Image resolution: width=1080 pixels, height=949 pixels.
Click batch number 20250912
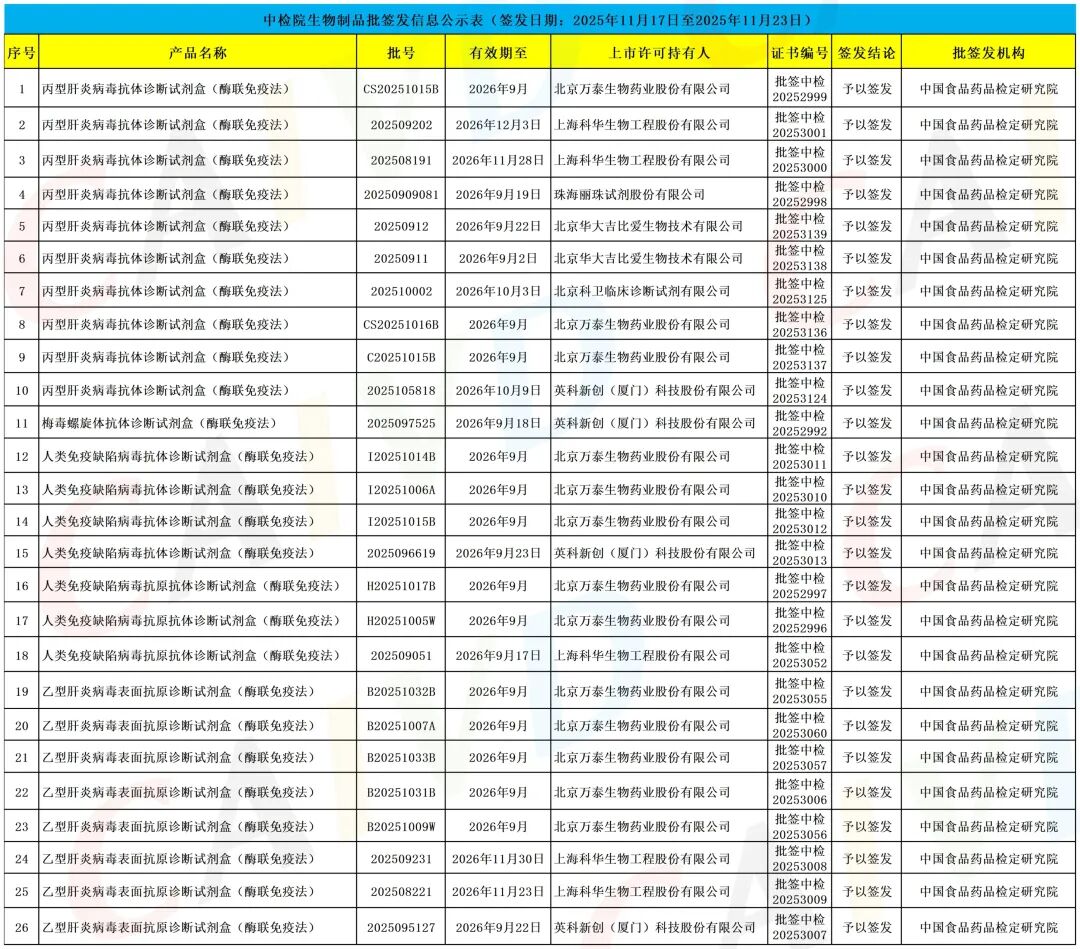click(x=401, y=226)
